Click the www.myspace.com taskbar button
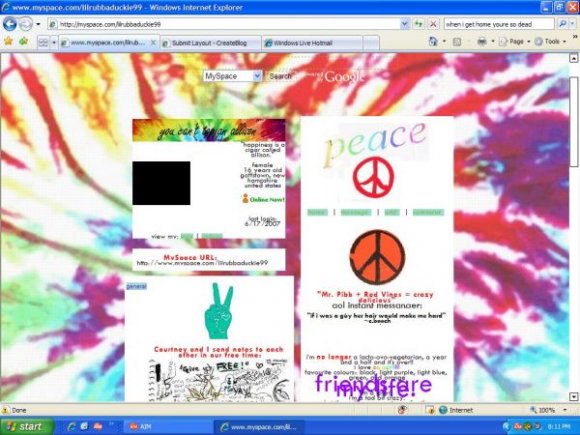 (x=259, y=427)
